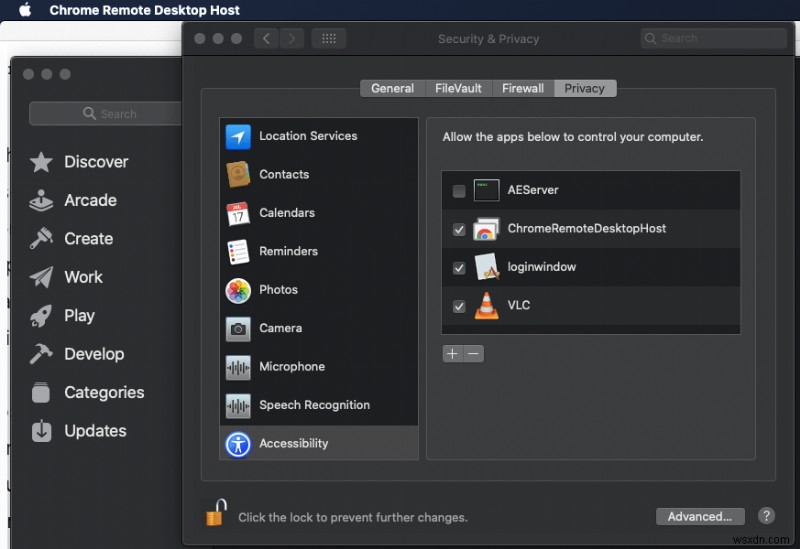Enable the AEServer checkbox

click(459, 191)
